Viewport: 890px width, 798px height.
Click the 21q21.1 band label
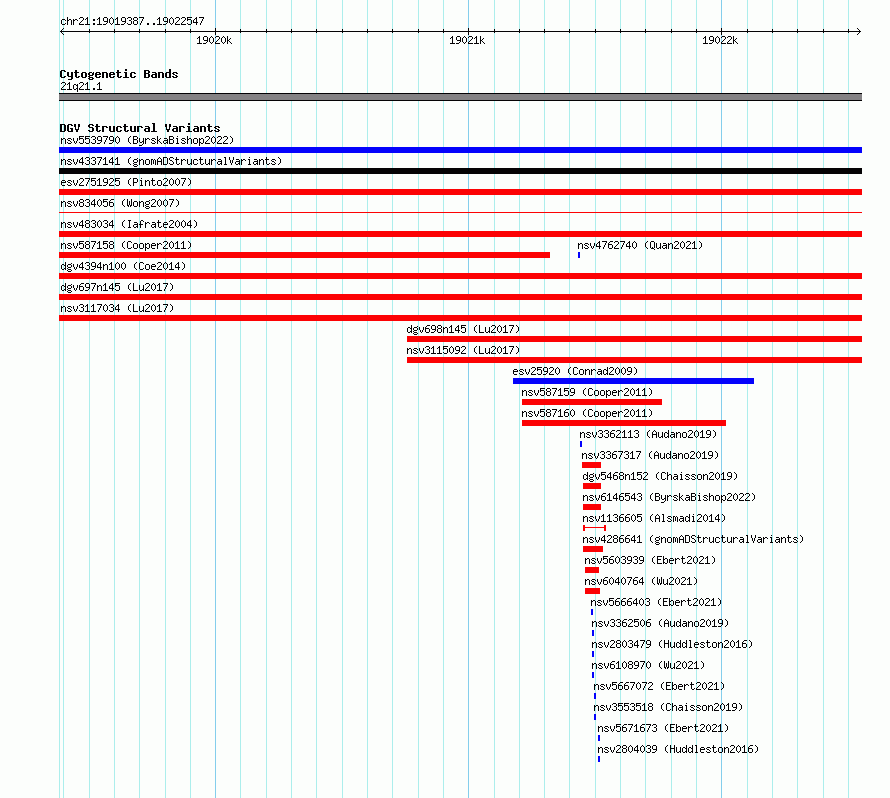point(81,86)
